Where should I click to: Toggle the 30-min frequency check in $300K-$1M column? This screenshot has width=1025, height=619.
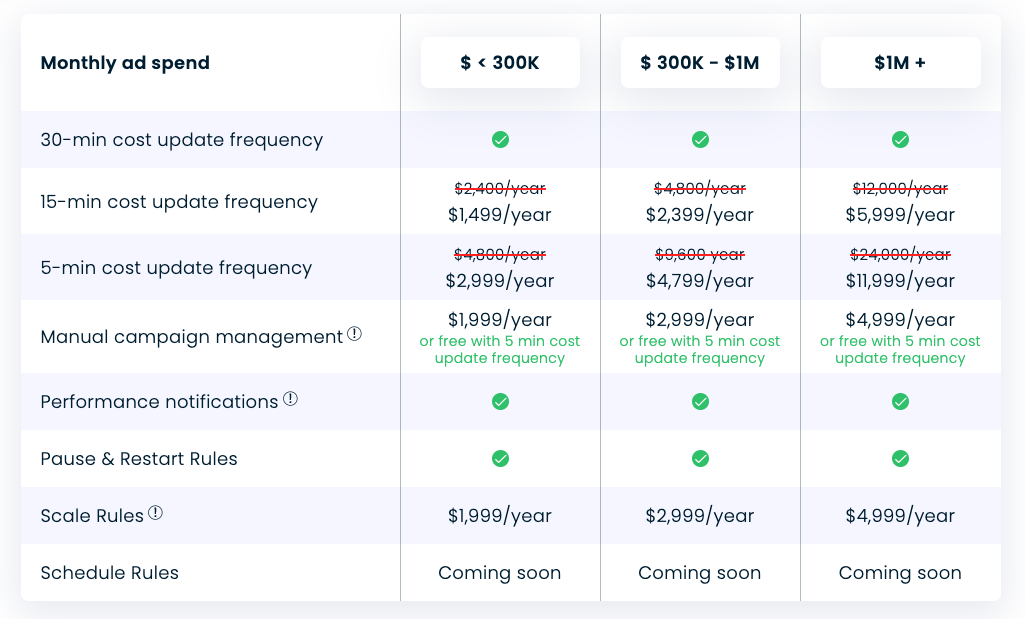tap(700, 140)
